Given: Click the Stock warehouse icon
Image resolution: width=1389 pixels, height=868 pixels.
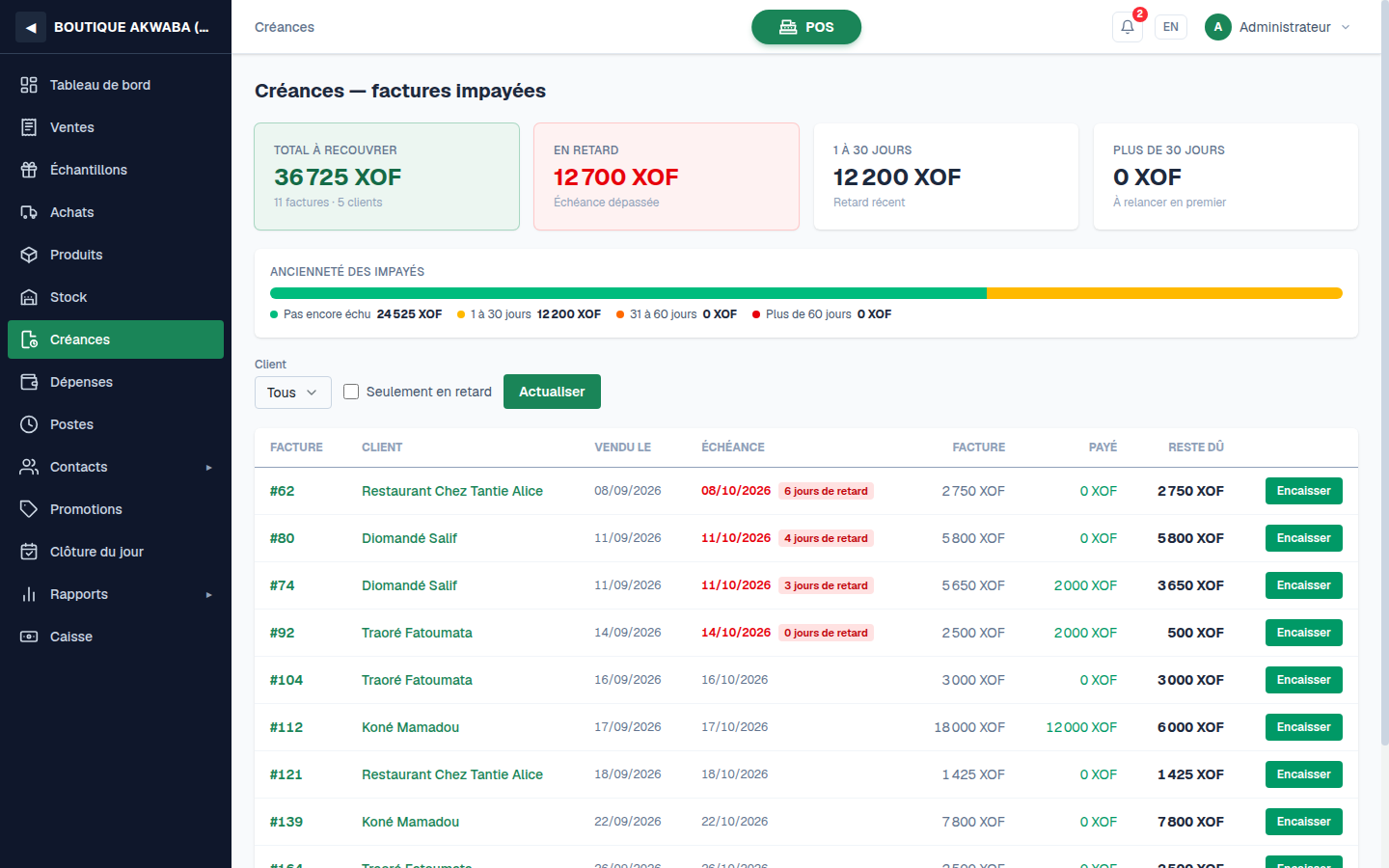Looking at the screenshot, I should pyautogui.click(x=29, y=297).
